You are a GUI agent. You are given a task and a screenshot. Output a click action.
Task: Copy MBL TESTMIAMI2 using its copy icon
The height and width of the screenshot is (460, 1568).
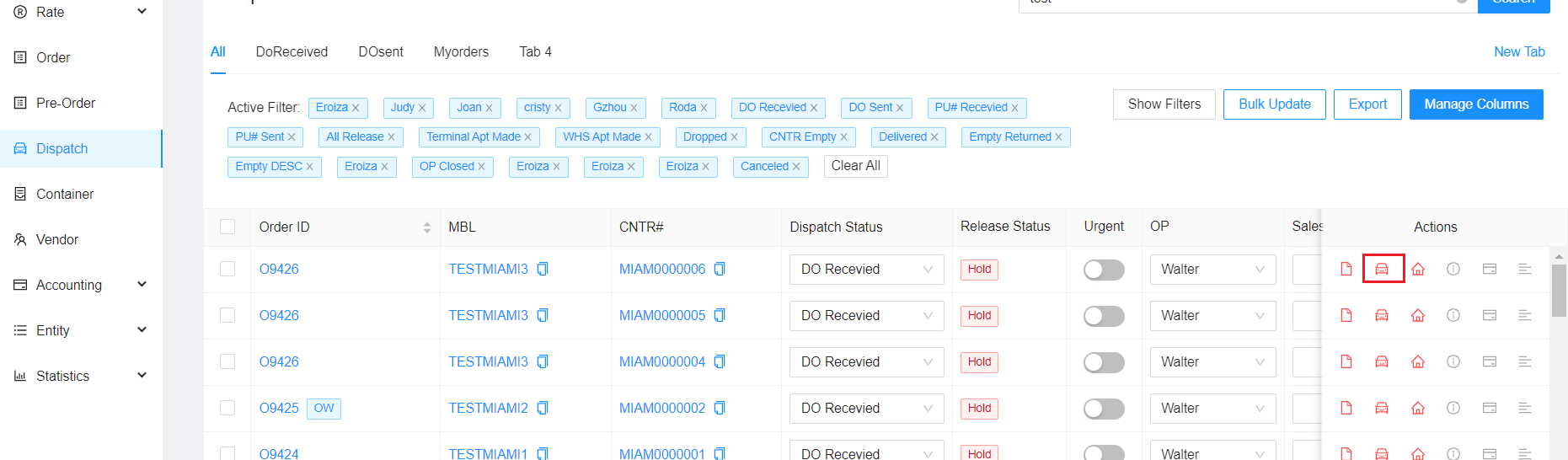[x=543, y=408]
